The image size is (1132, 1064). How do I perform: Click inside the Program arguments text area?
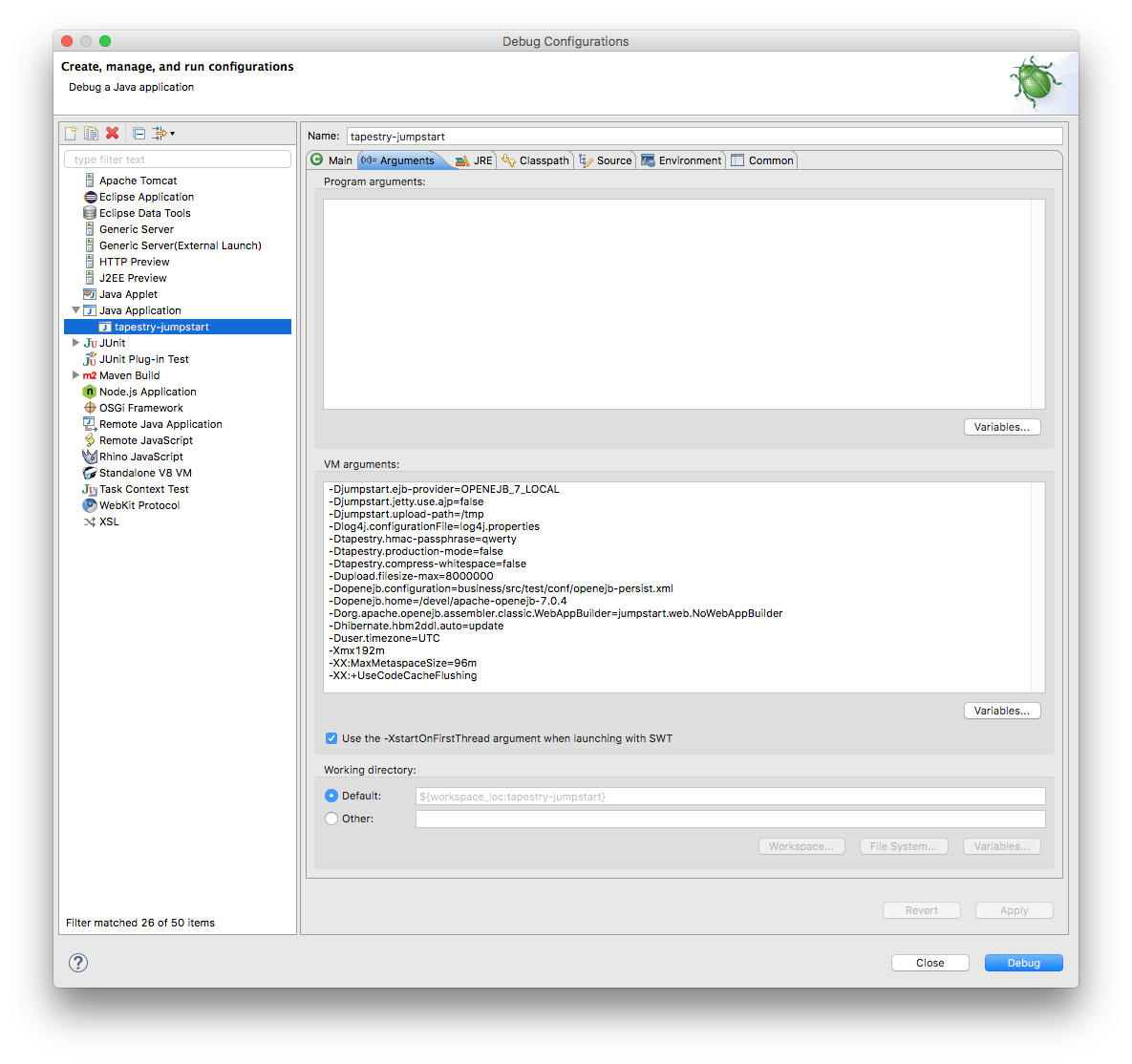click(677, 304)
